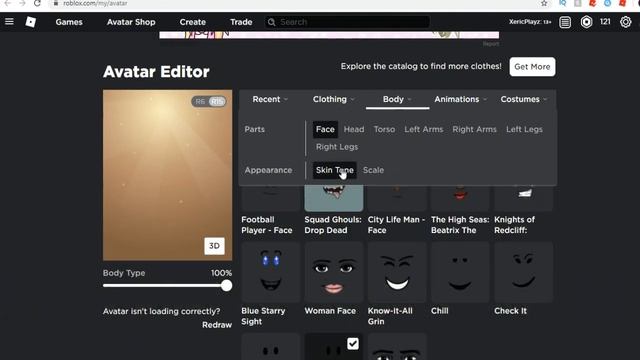
Task: Adjust the Body Type slider handle
Action: coord(227,286)
